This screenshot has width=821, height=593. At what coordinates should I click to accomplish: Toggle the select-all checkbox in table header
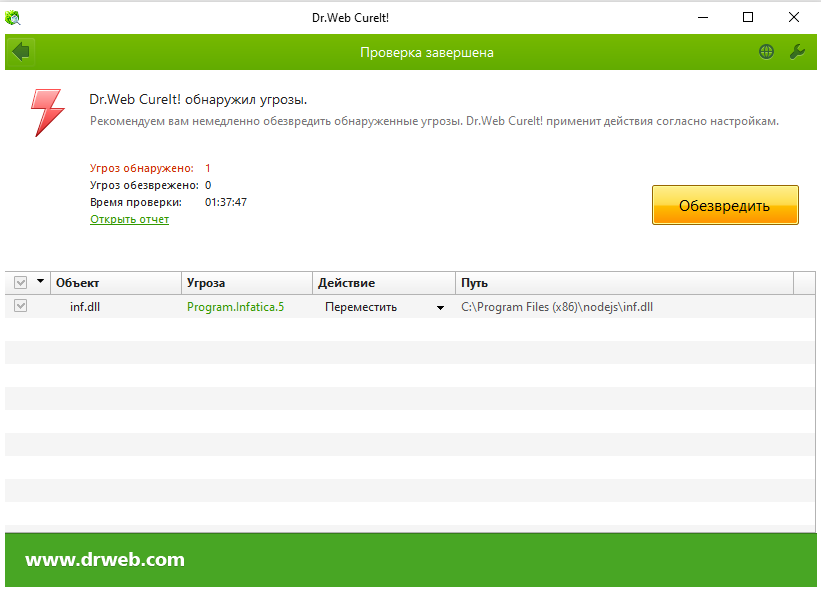point(20,283)
